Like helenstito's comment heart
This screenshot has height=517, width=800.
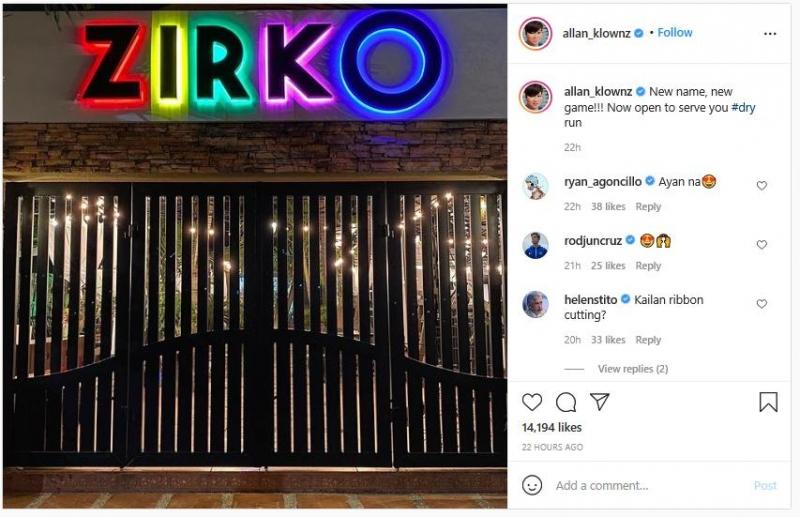[x=761, y=304]
